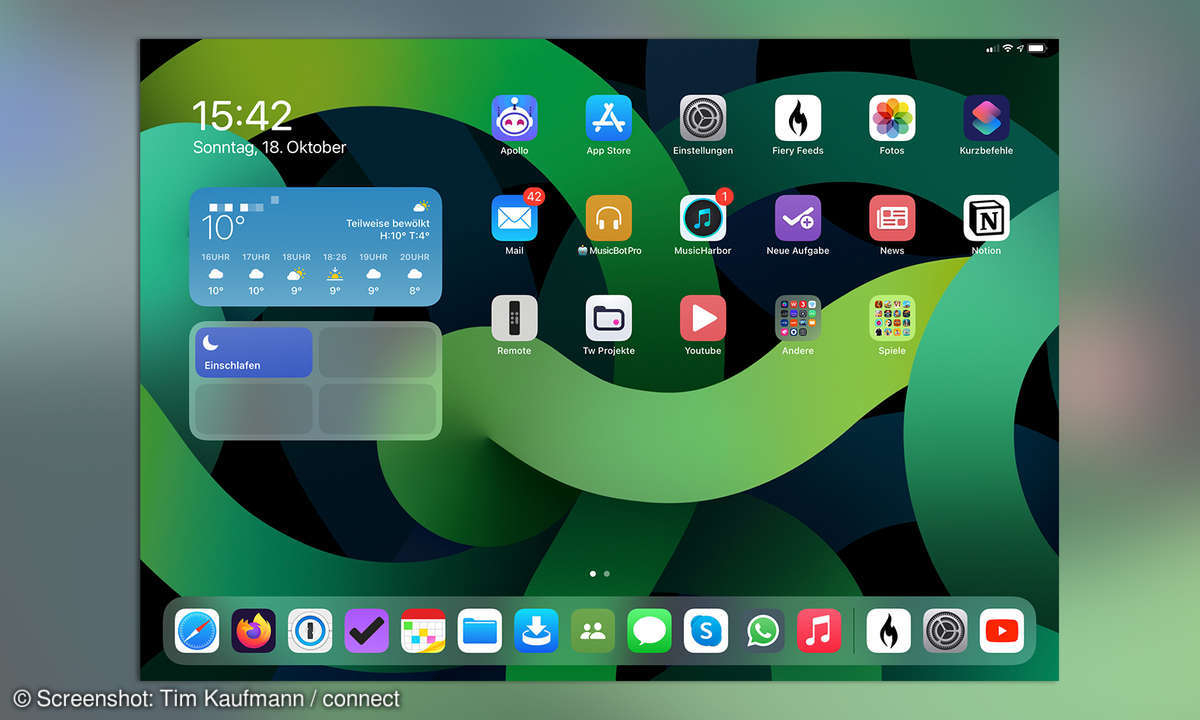Open recent YouTube icon in the dock
The height and width of the screenshot is (720, 1200).
[x=1002, y=631]
